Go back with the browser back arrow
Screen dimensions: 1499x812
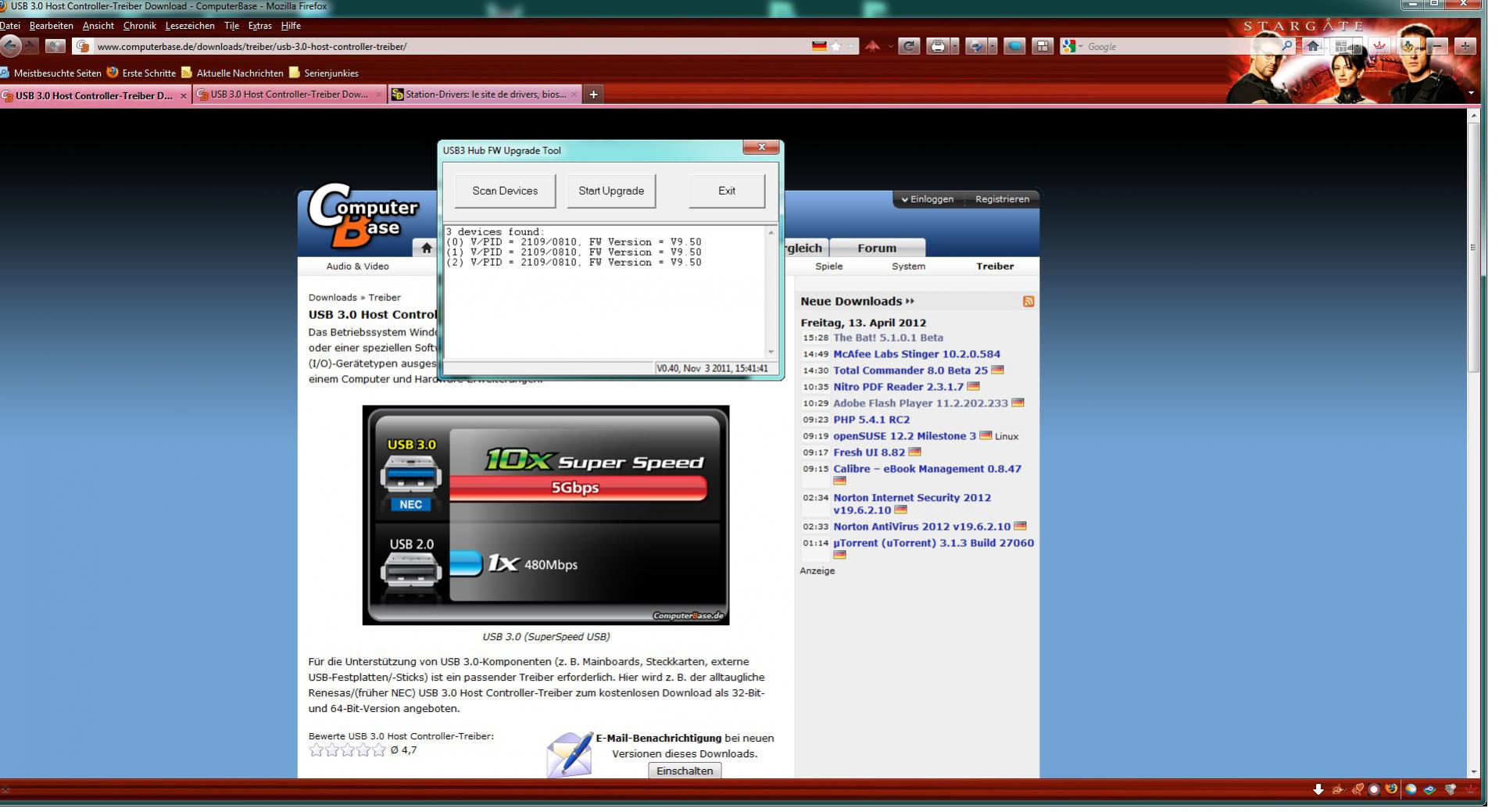pyautogui.click(x=10, y=46)
